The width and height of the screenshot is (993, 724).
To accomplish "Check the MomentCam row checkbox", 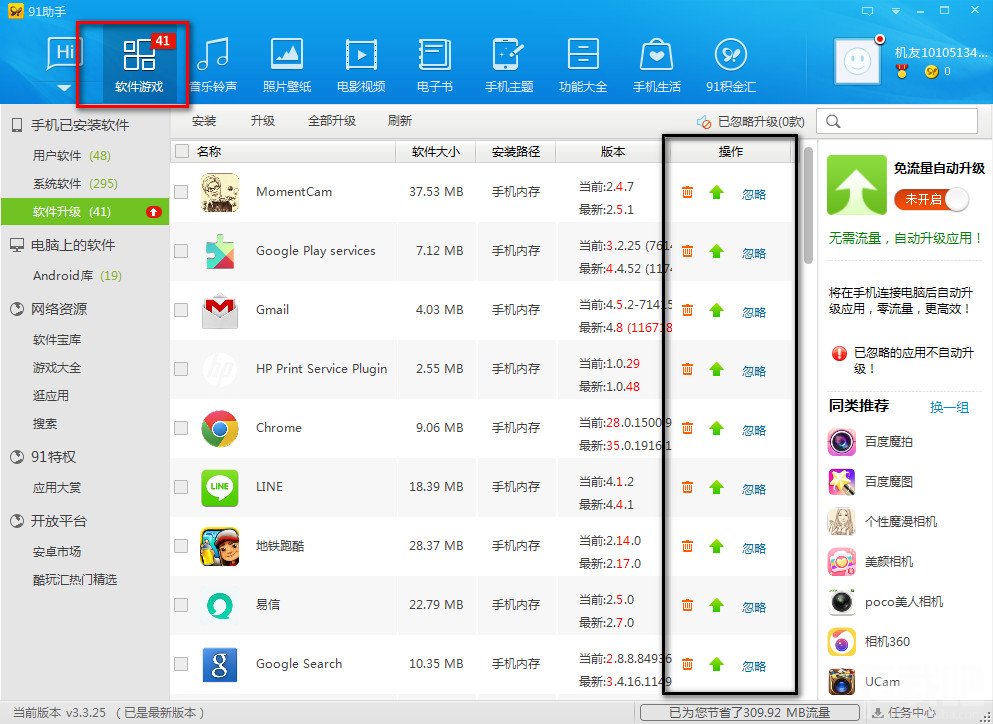I will click(x=181, y=192).
